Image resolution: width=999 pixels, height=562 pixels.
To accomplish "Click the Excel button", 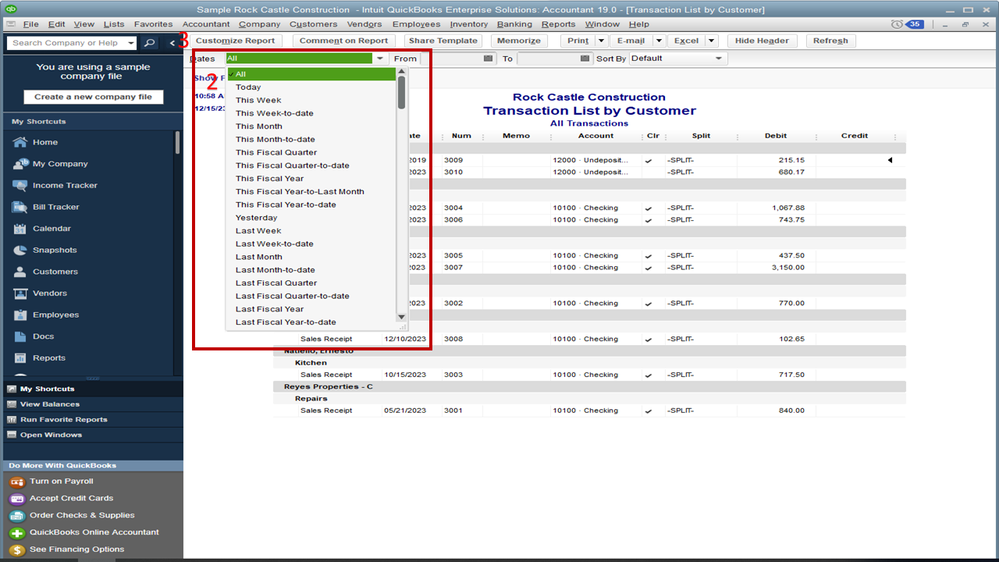I will 686,41.
